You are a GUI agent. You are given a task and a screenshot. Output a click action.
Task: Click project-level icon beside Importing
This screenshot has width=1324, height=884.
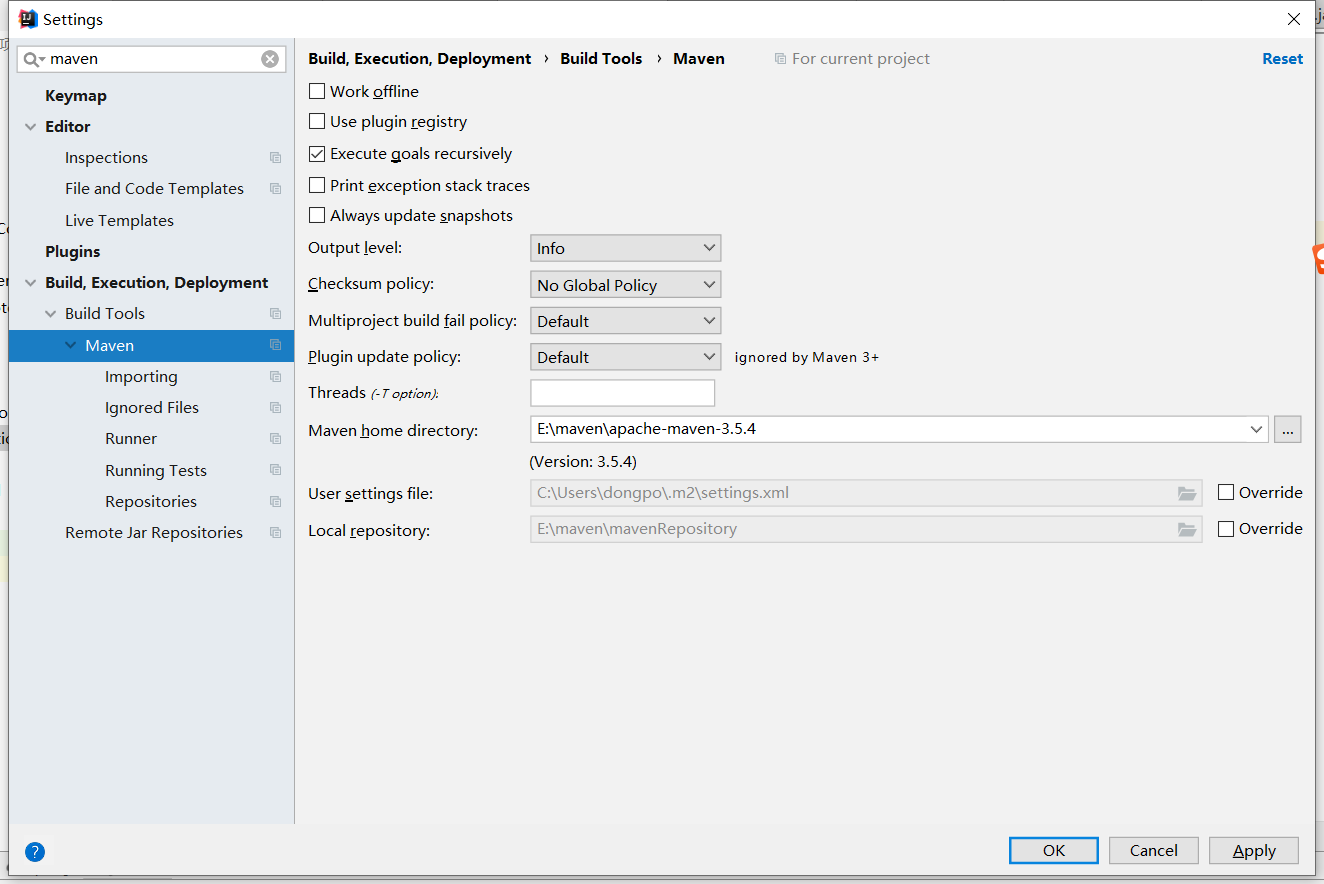[275, 377]
